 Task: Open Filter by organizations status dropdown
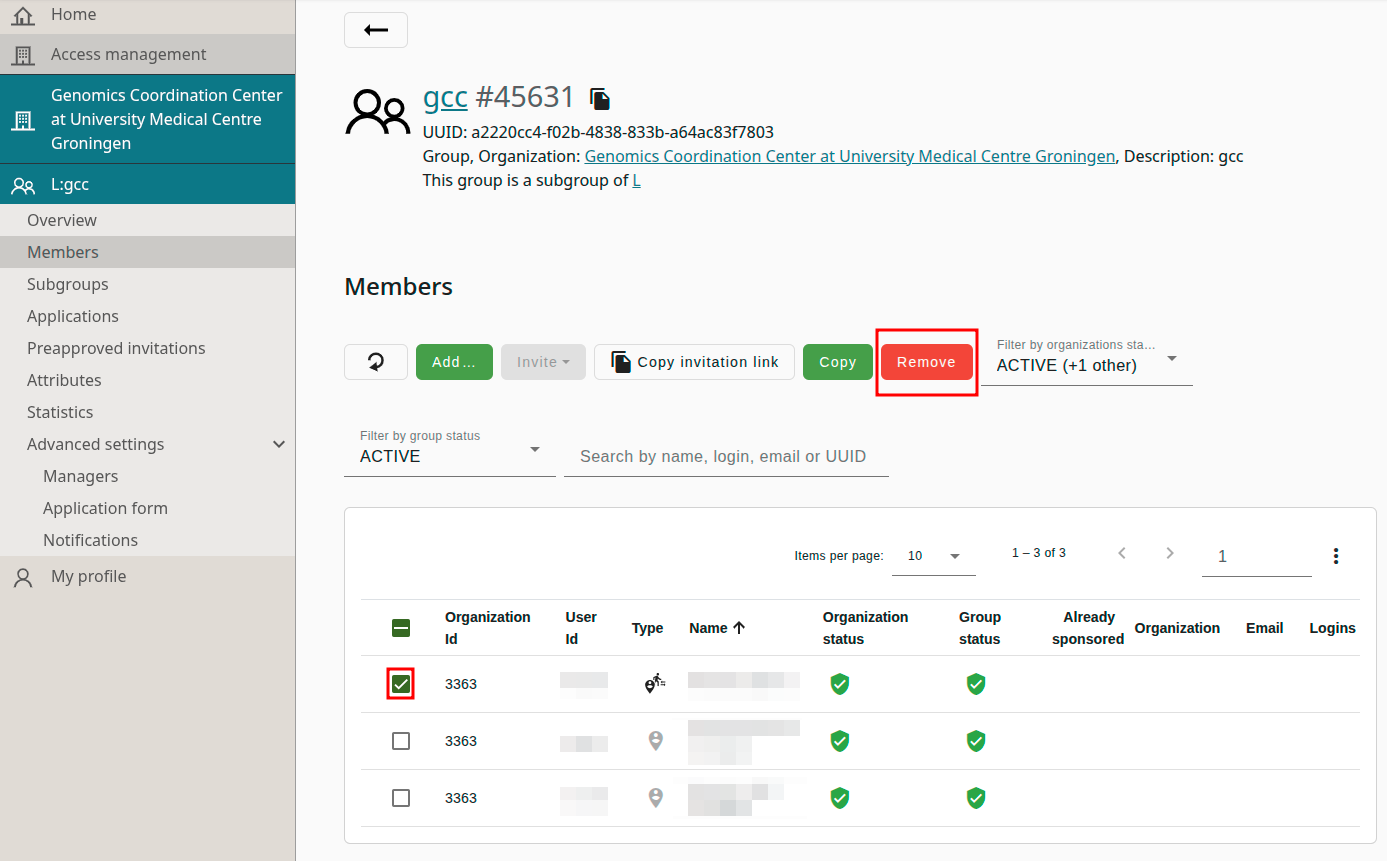[x=1086, y=364]
